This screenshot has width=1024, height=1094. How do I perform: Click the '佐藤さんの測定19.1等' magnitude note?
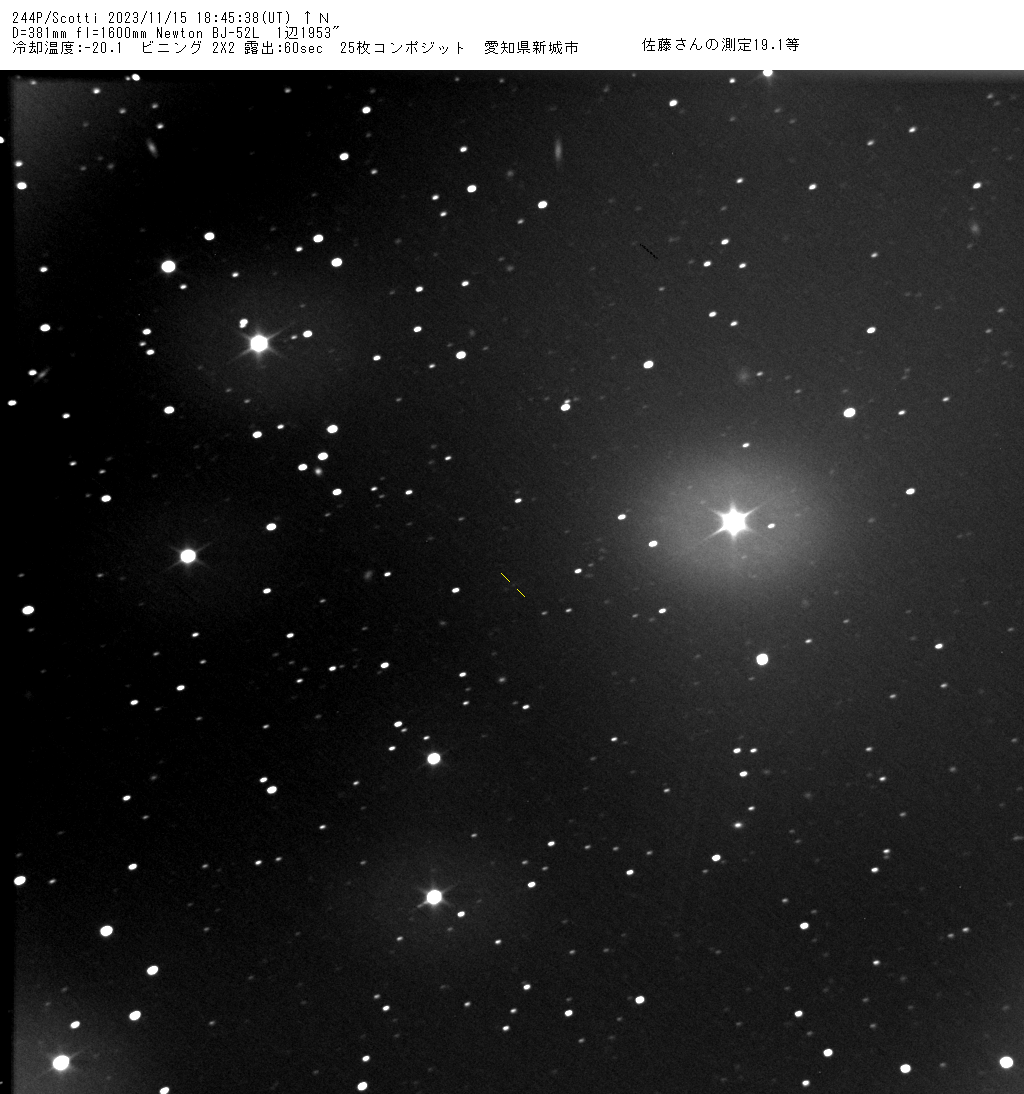(x=721, y=45)
